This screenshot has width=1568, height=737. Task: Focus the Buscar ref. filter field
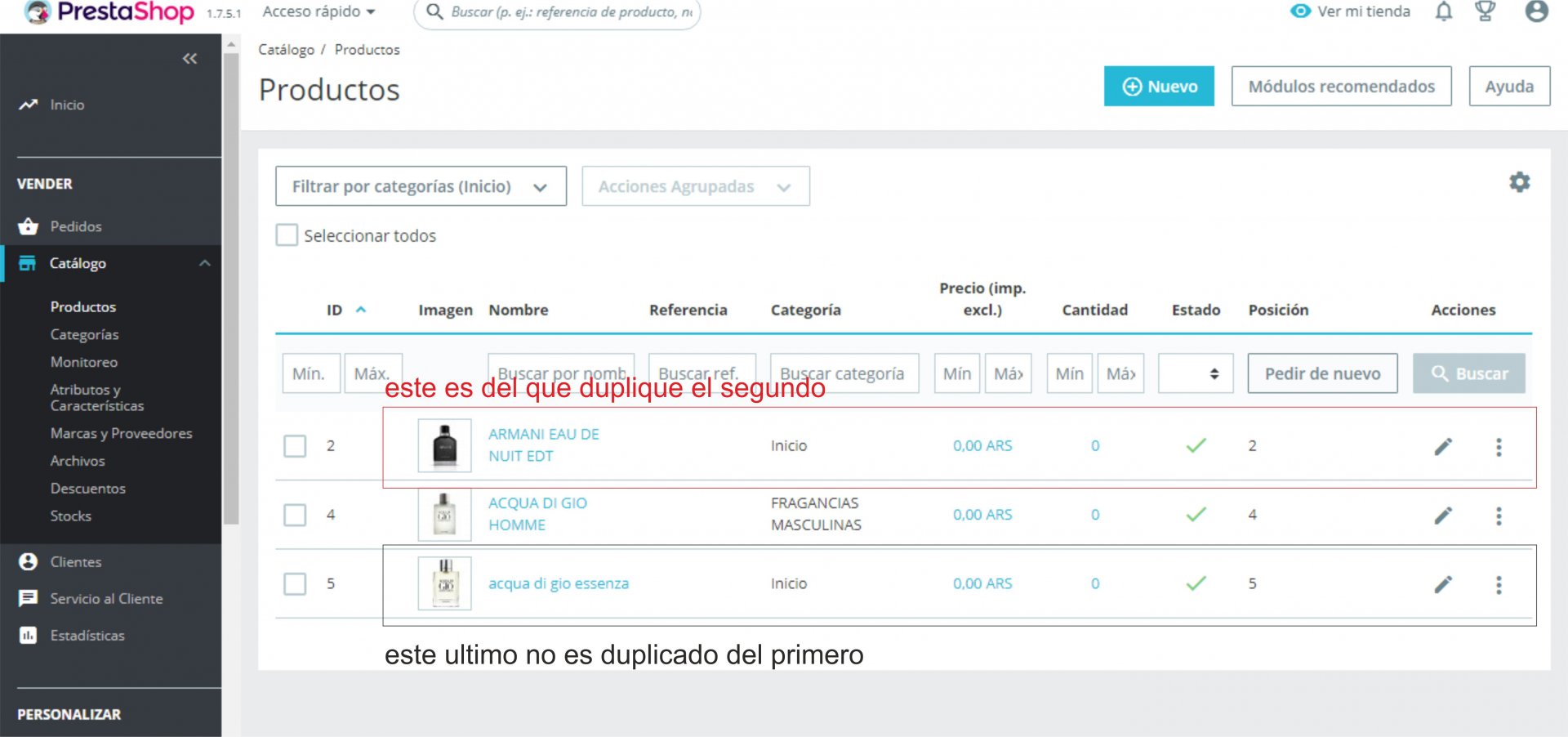coord(702,373)
